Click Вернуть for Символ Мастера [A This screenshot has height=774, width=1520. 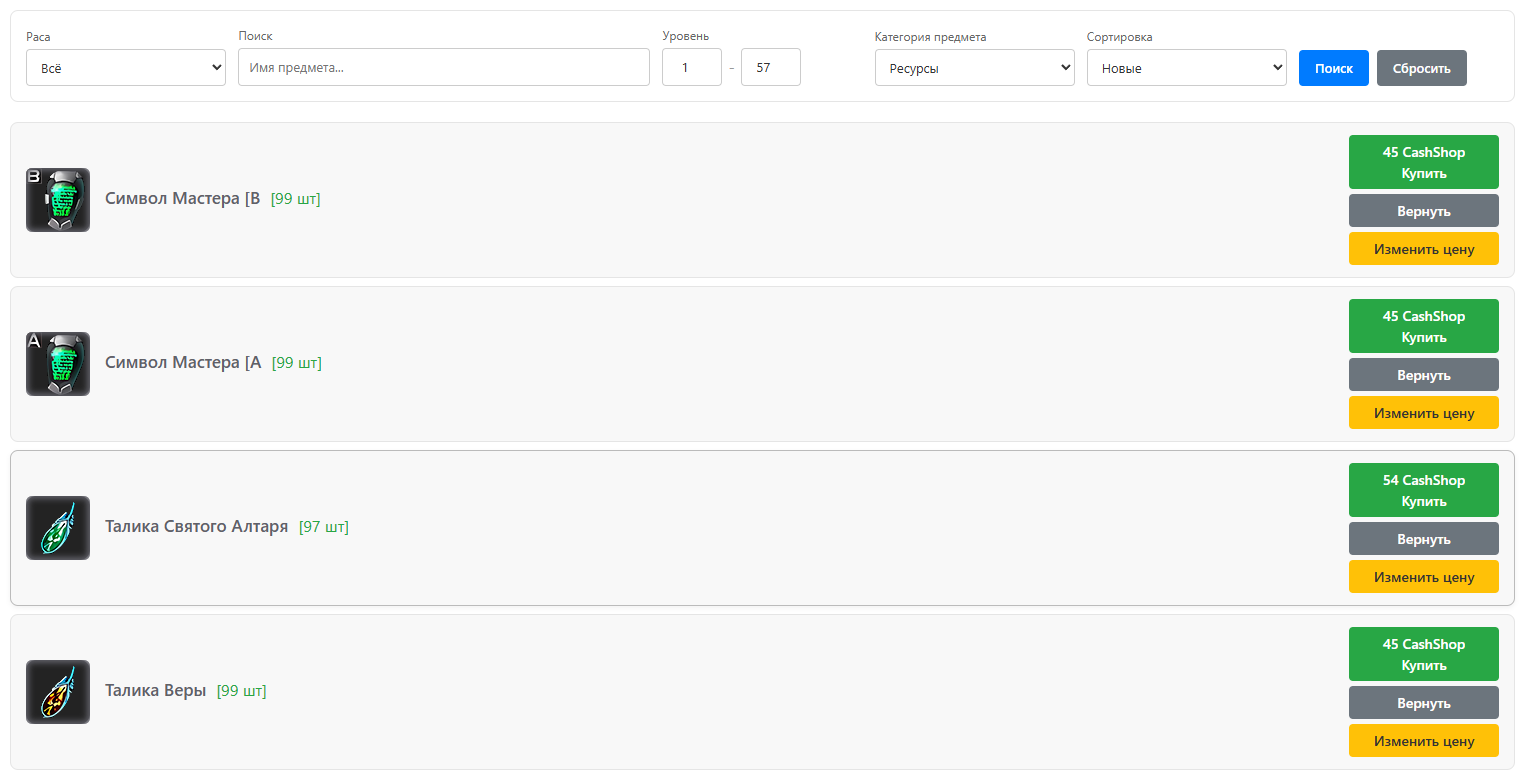tap(1424, 375)
